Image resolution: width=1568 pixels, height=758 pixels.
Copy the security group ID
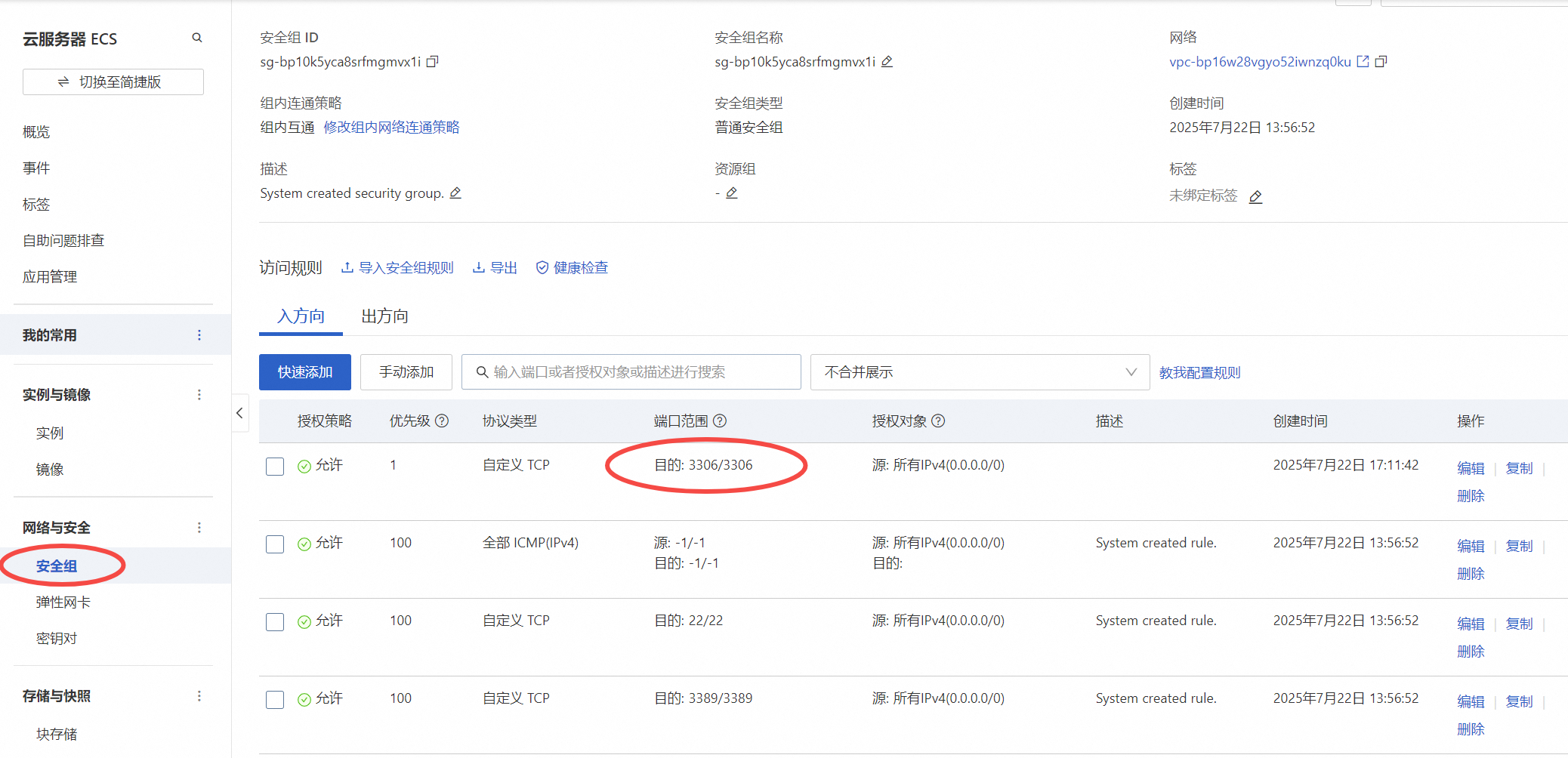click(x=432, y=62)
